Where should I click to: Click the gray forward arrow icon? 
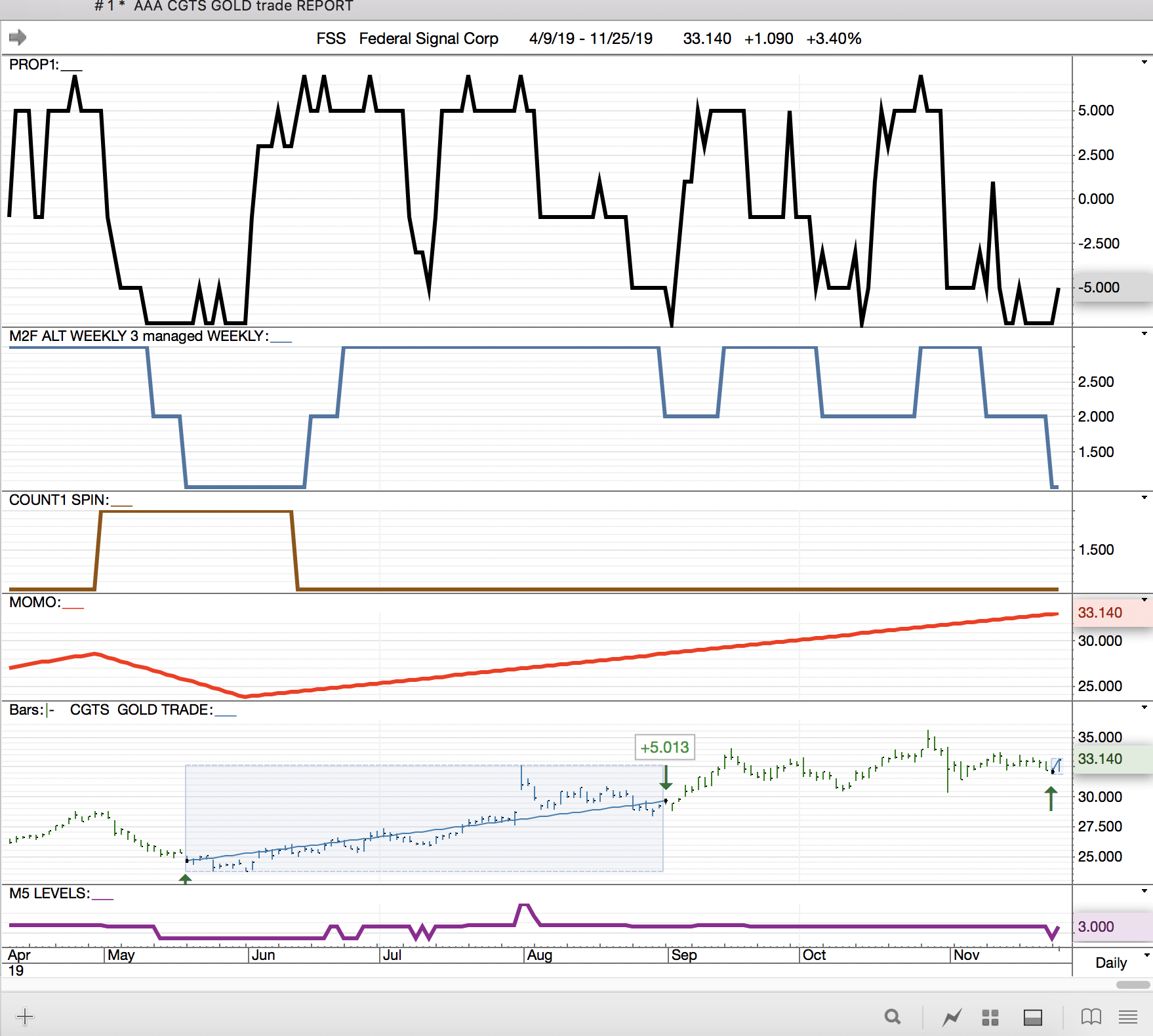pos(18,37)
